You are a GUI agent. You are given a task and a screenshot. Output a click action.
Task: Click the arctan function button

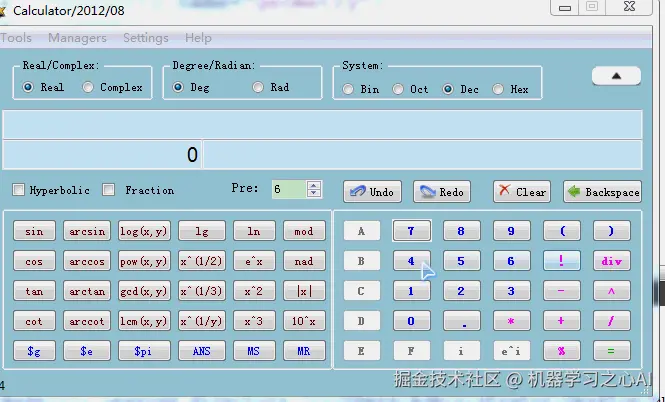(87, 291)
